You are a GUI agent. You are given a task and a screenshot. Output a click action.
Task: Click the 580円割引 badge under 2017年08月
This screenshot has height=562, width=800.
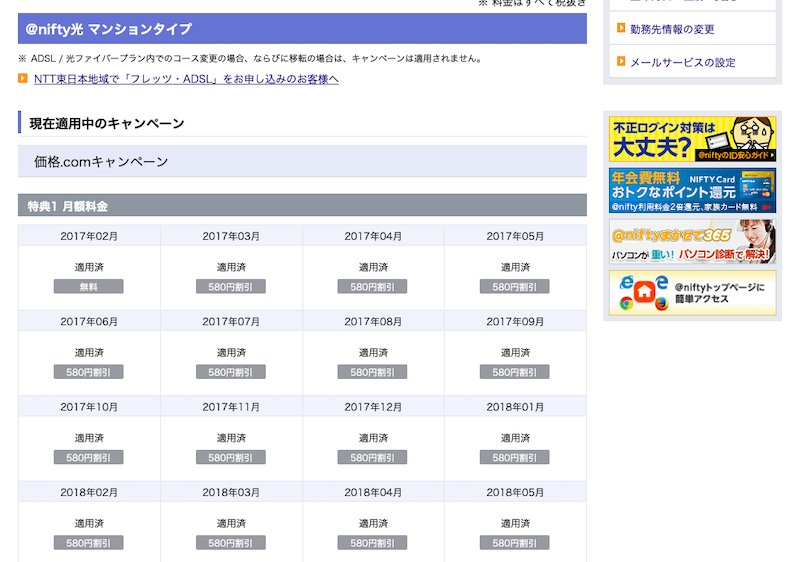coord(372,372)
